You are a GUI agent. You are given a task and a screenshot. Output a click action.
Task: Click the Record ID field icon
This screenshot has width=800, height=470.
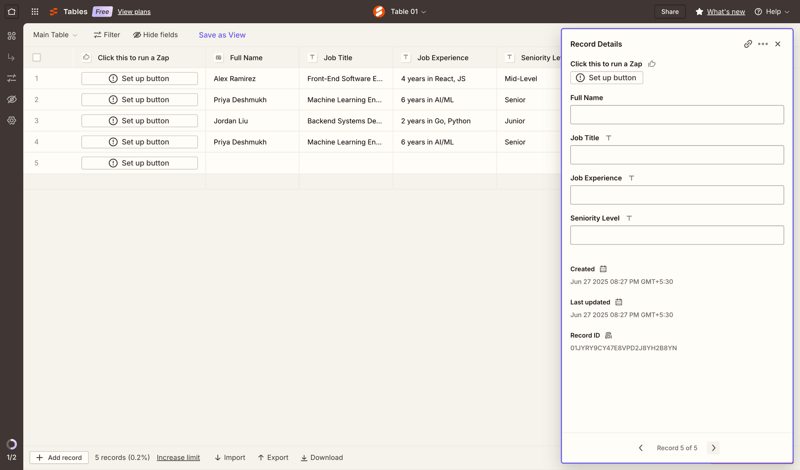[x=608, y=335]
